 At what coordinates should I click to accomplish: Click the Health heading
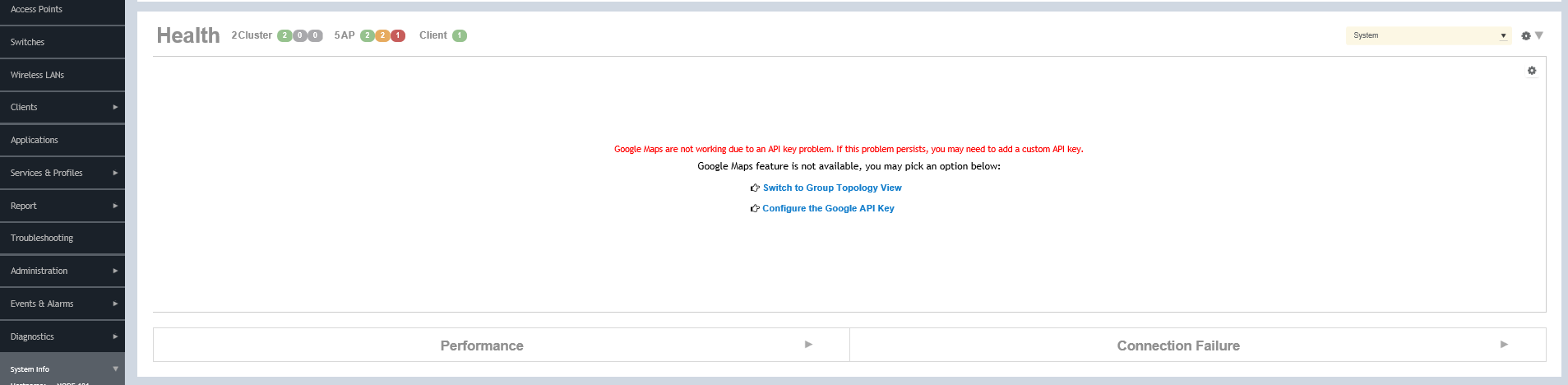(188, 35)
